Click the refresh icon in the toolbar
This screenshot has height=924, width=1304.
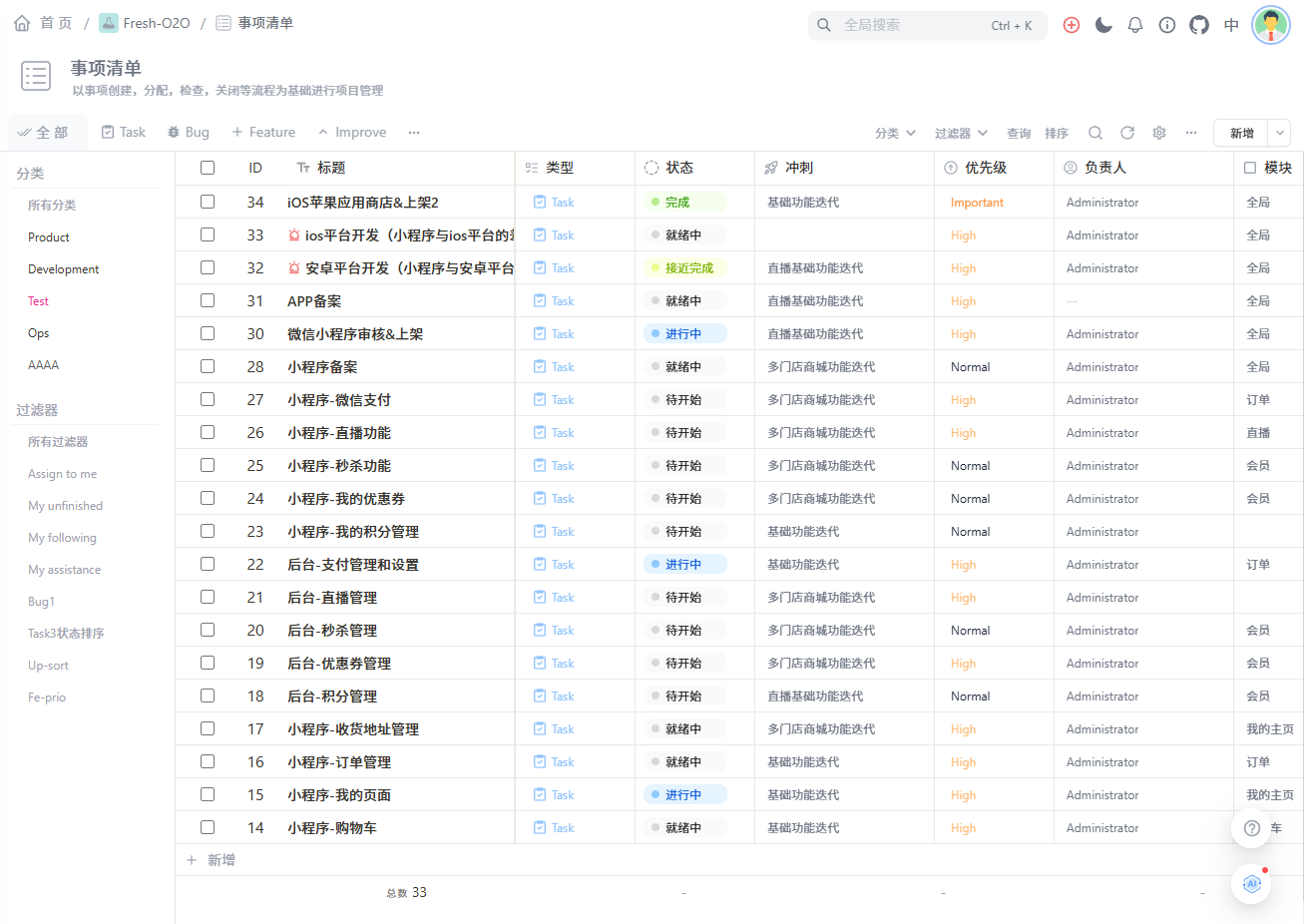pos(1127,132)
